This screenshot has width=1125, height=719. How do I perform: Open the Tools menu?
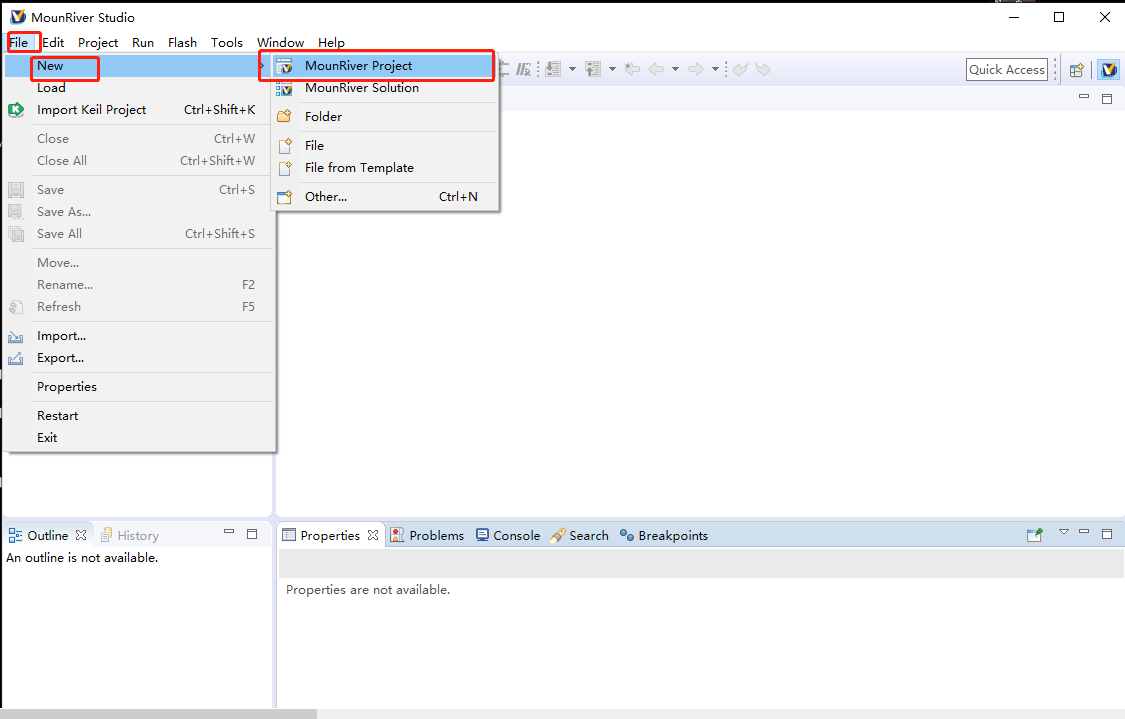pos(227,42)
